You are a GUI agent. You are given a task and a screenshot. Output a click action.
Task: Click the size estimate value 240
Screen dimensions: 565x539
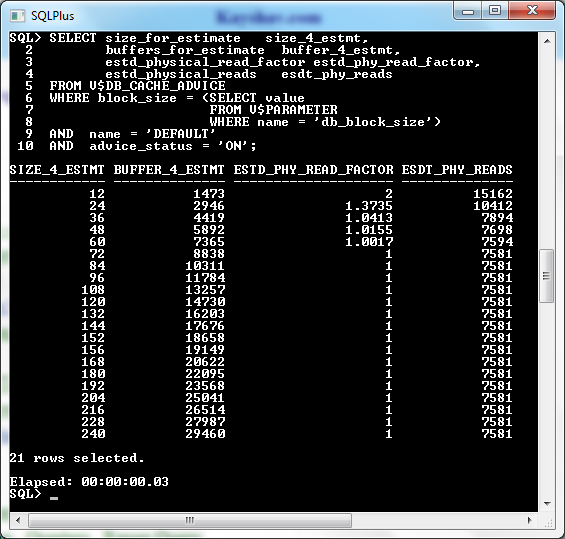(x=93, y=433)
